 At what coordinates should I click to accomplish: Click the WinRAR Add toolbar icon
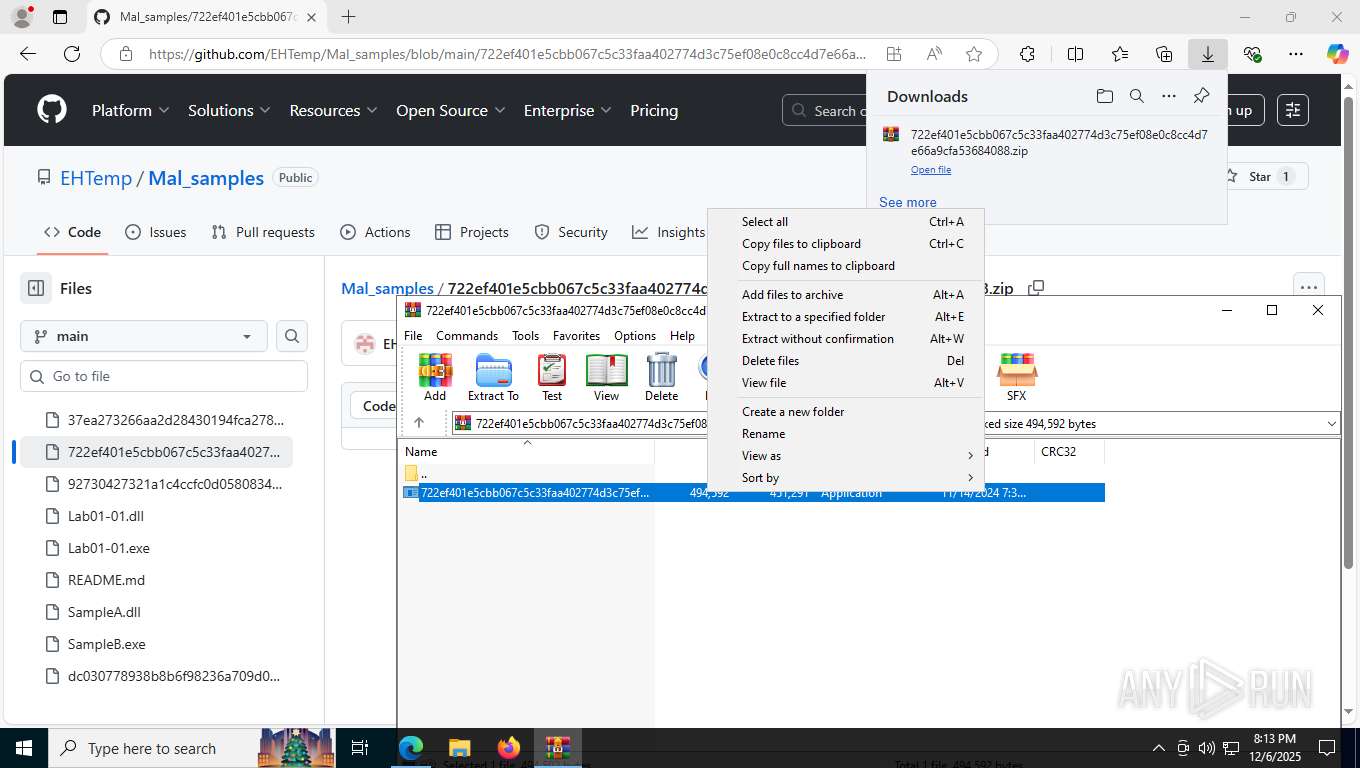(x=435, y=377)
